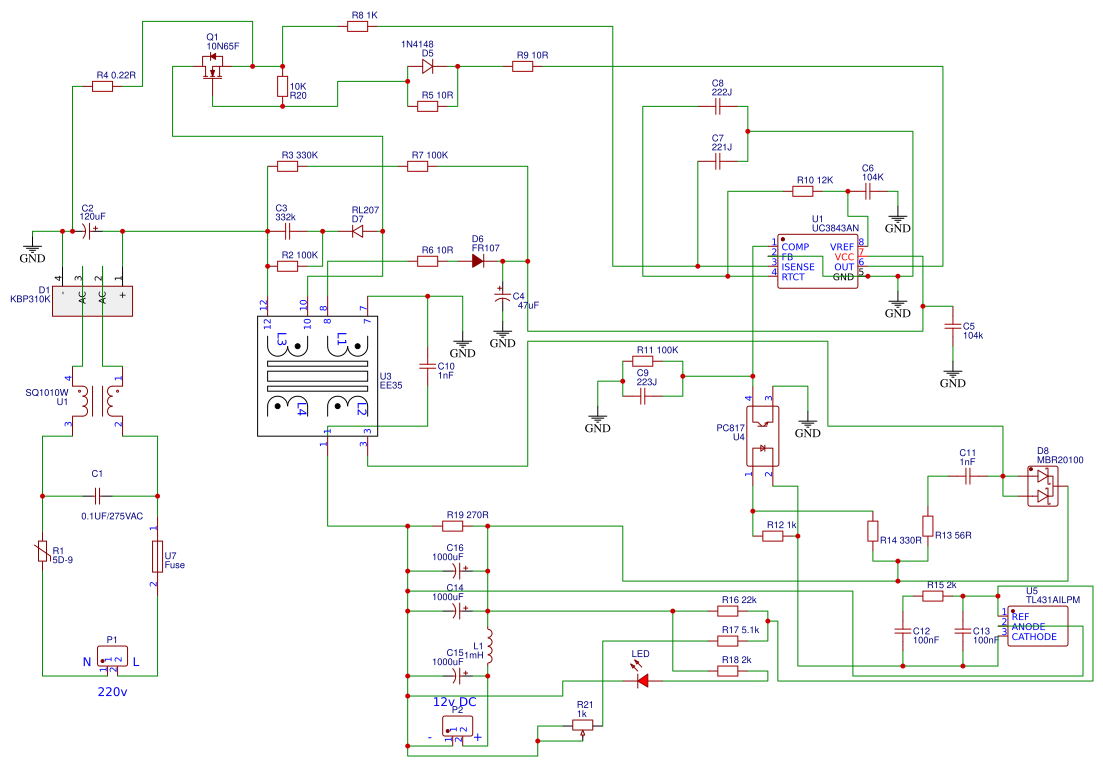Click the L1 1mH inductor symbol

[488, 646]
